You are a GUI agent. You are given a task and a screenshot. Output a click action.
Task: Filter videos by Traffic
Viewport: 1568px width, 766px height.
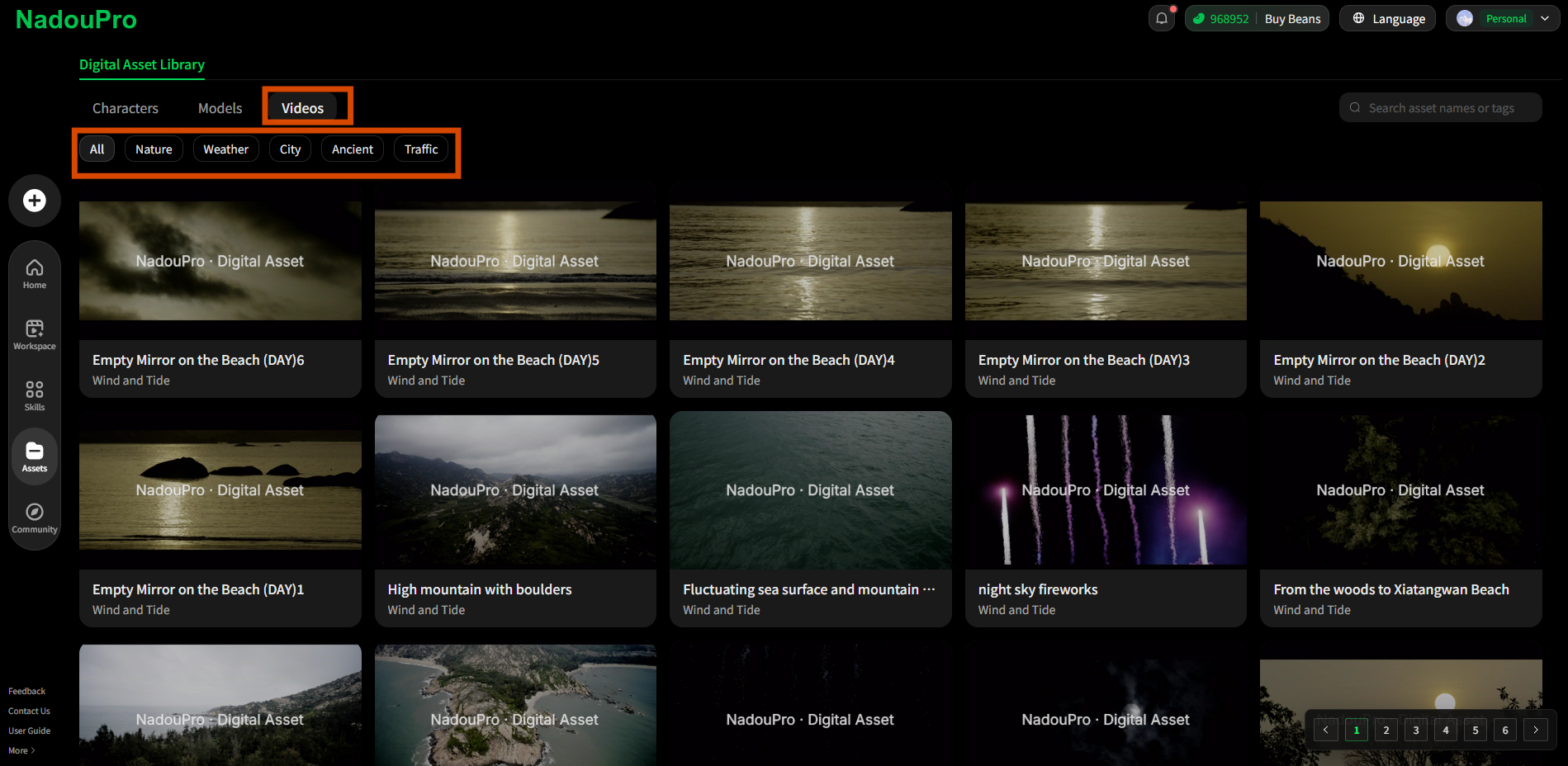[421, 149]
